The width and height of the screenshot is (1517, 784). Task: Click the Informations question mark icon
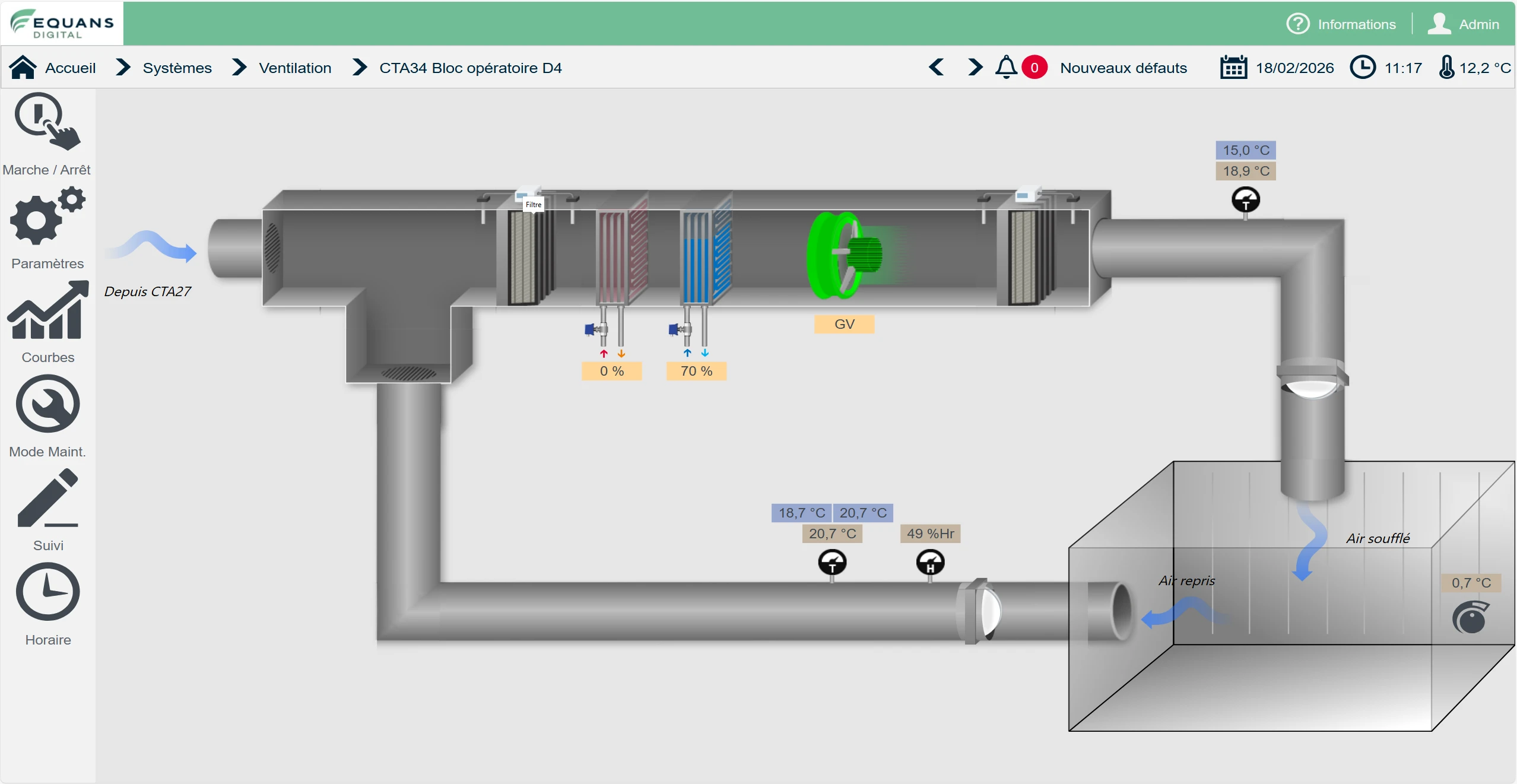click(1298, 24)
